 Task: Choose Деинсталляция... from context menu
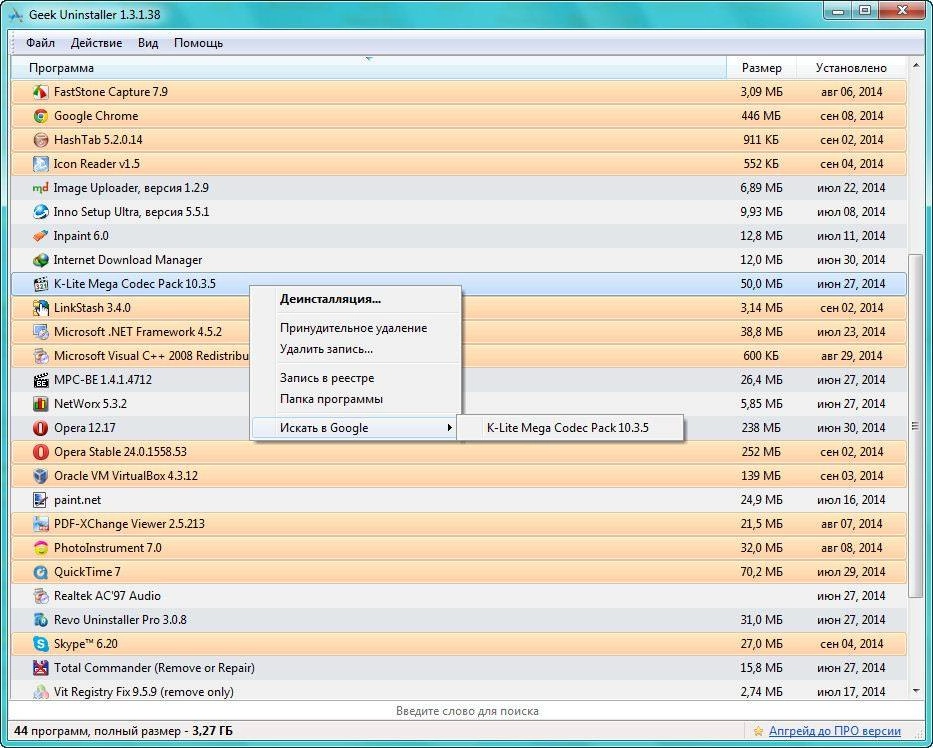pyautogui.click(x=356, y=299)
